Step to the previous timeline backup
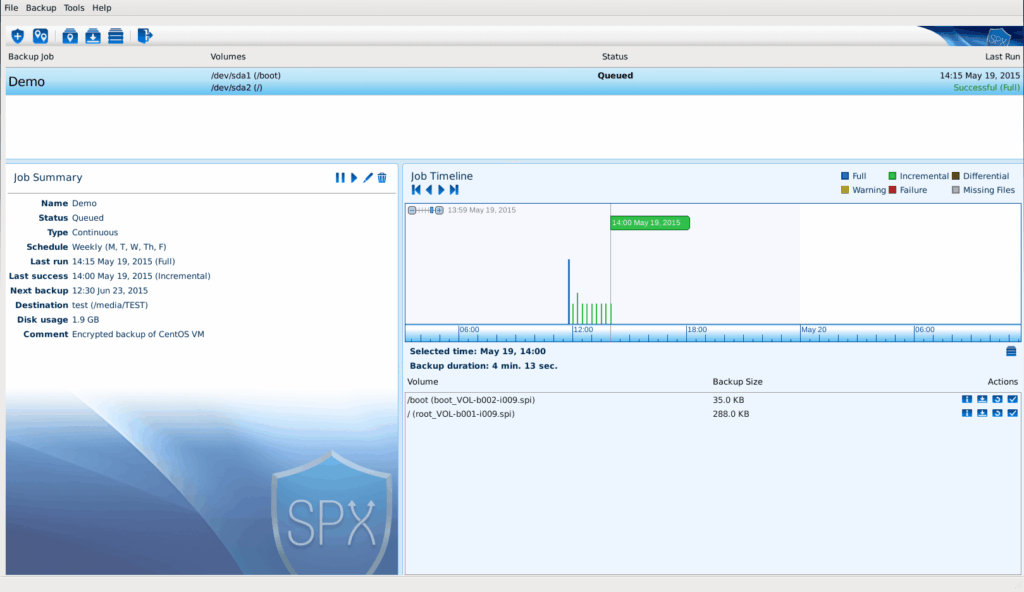 point(429,189)
